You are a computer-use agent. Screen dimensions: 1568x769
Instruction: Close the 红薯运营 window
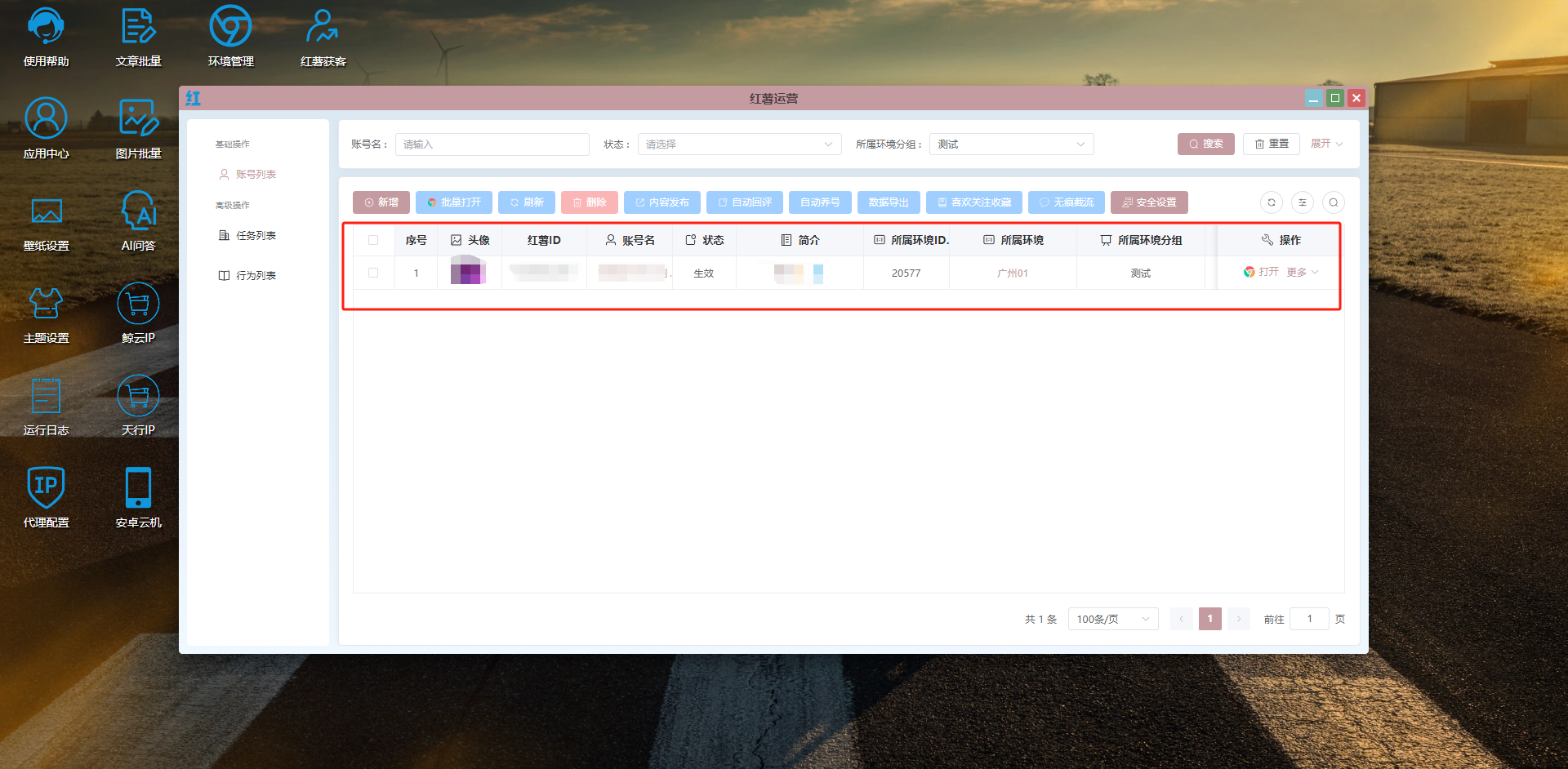point(1356,99)
